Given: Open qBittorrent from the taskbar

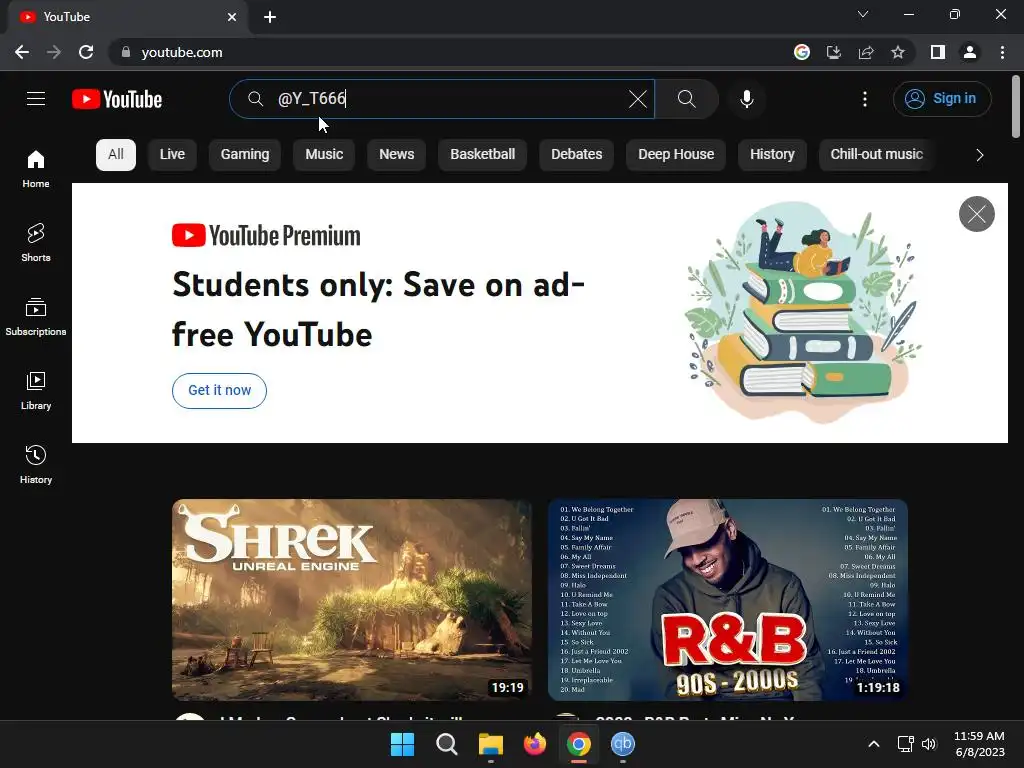Looking at the screenshot, I should 623,744.
